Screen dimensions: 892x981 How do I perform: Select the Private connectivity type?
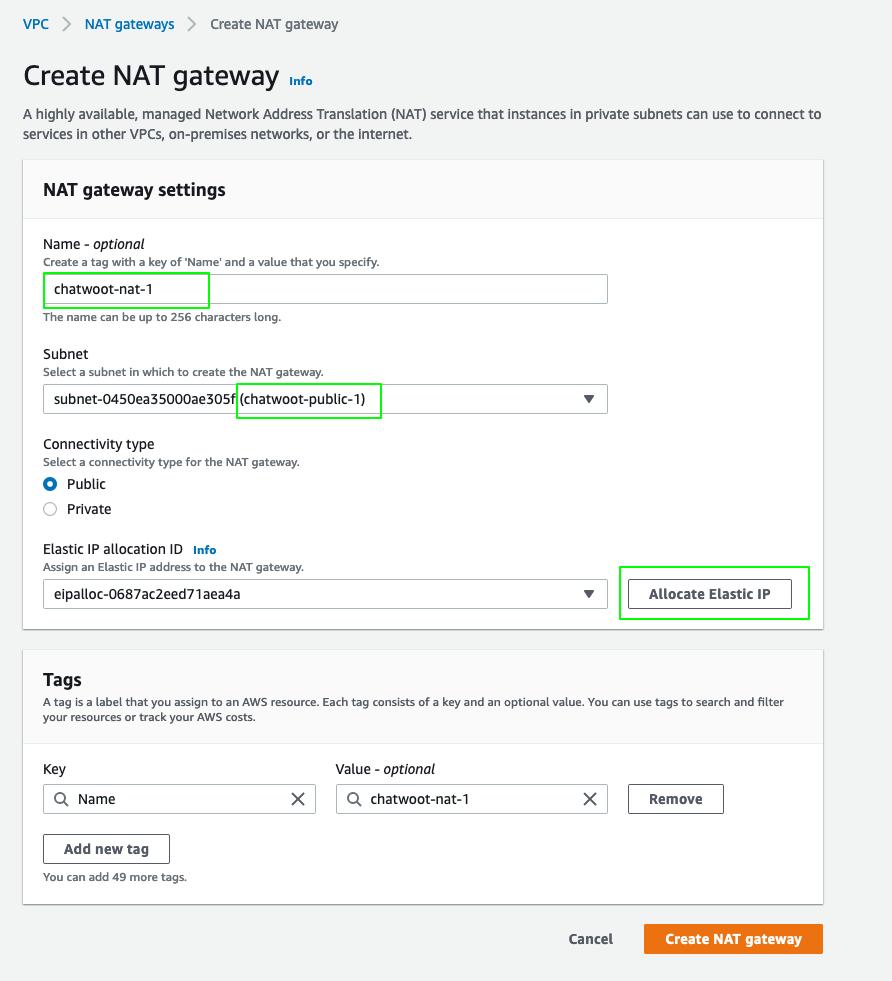tap(51, 509)
